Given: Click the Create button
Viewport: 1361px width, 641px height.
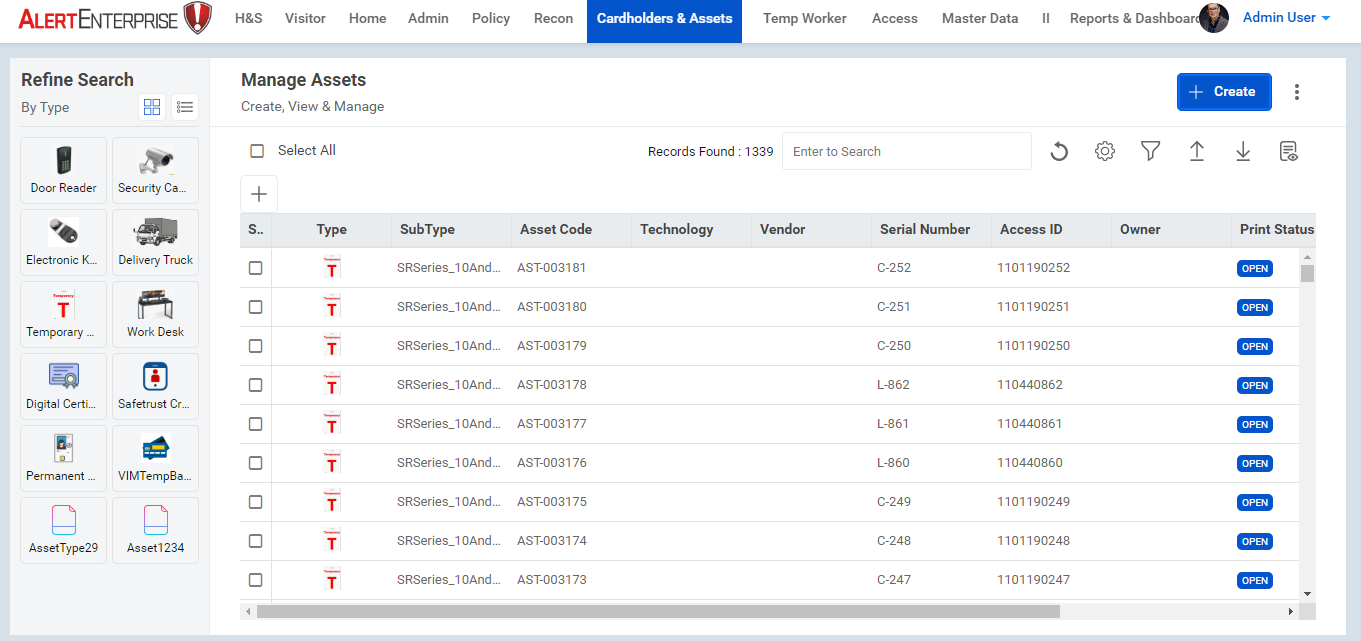Looking at the screenshot, I should point(1223,92).
